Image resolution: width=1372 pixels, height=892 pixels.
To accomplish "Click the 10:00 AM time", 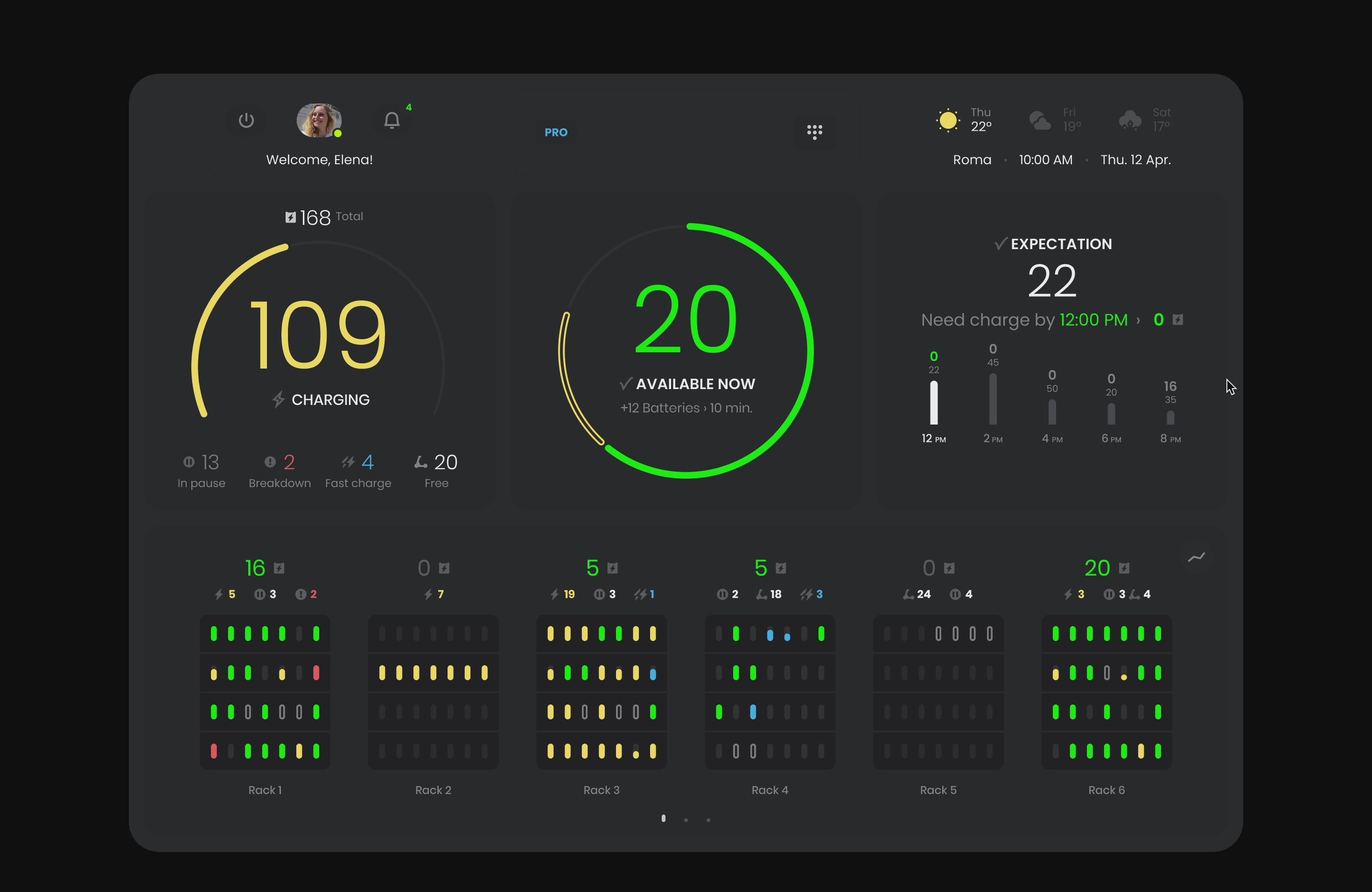I will pyautogui.click(x=1046, y=160).
